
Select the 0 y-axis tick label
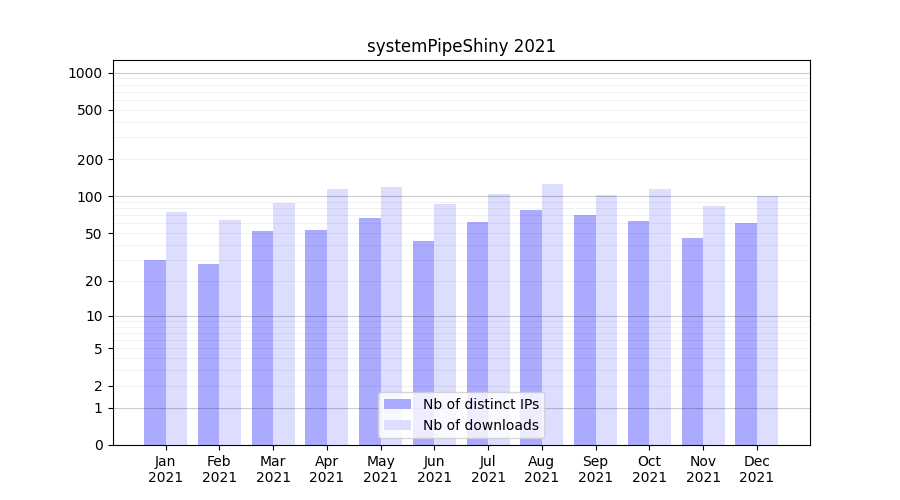coord(98,445)
